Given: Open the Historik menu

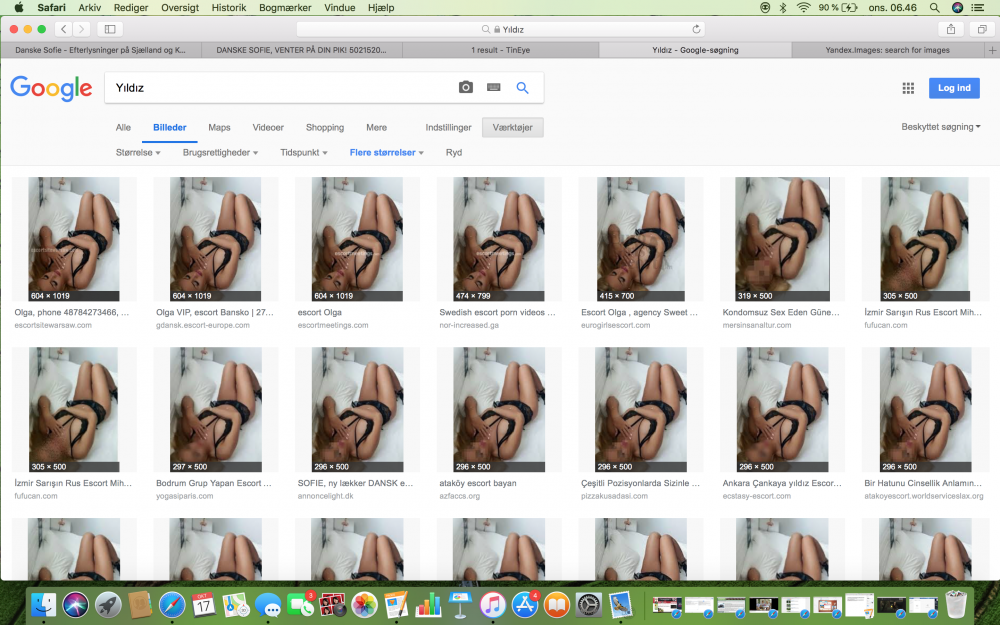Looking at the screenshot, I should coord(228,8).
